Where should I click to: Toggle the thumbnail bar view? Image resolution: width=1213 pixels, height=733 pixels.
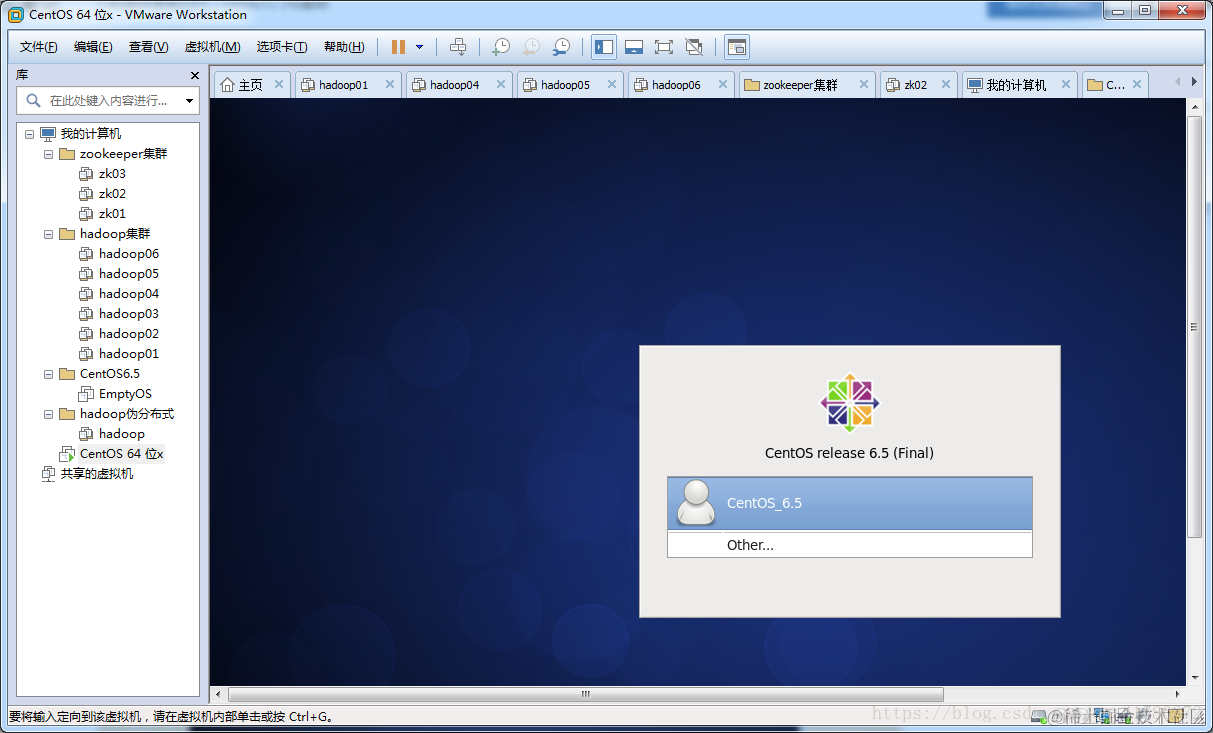[633, 47]
